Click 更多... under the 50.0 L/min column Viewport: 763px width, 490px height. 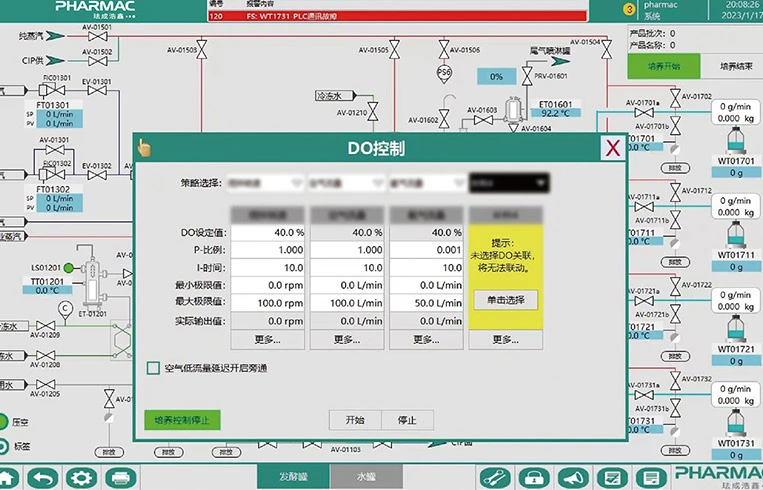pyautogui.click(x=426, y=340)
